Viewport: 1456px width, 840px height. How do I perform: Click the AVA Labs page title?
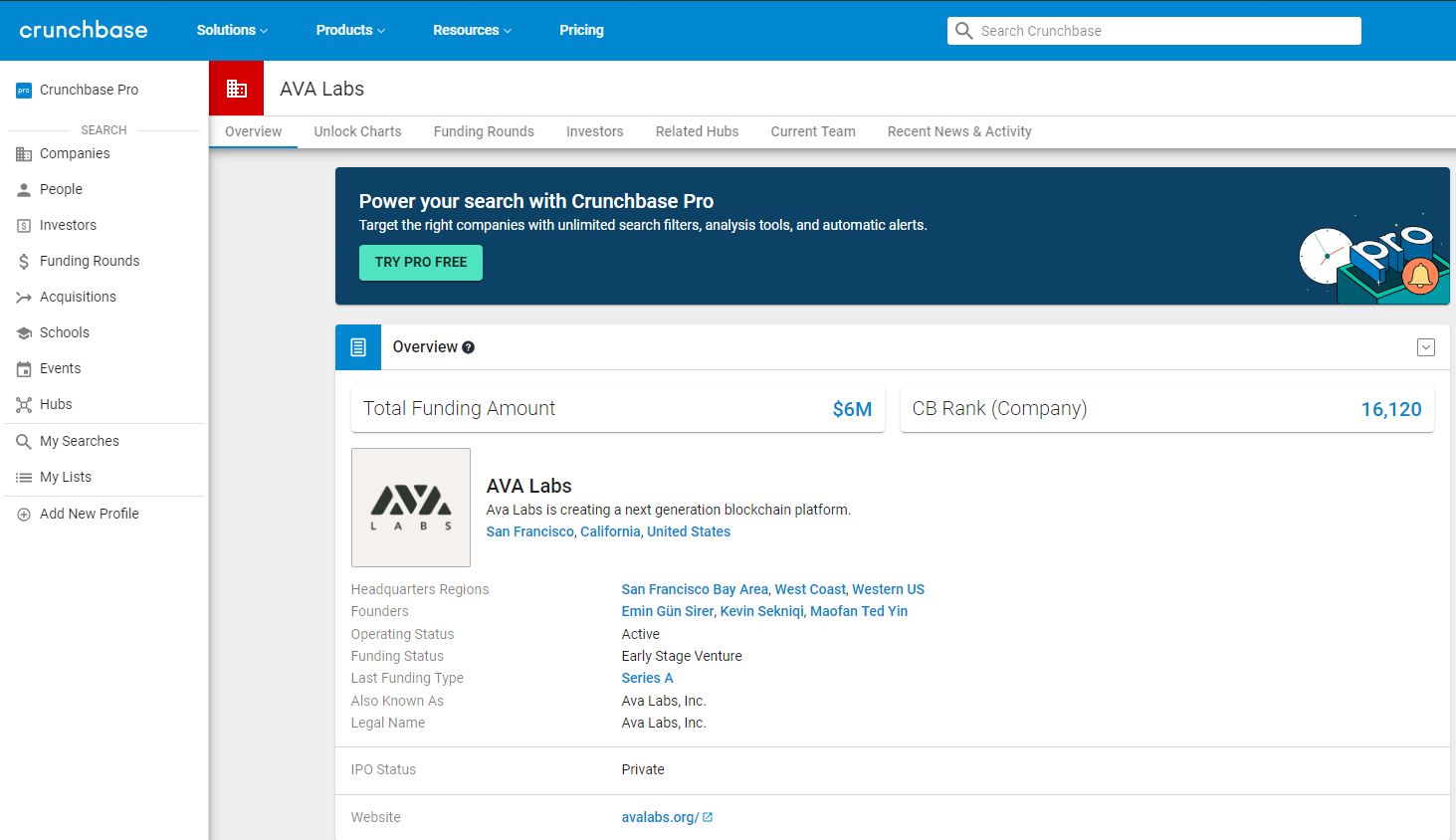[321, 89]
